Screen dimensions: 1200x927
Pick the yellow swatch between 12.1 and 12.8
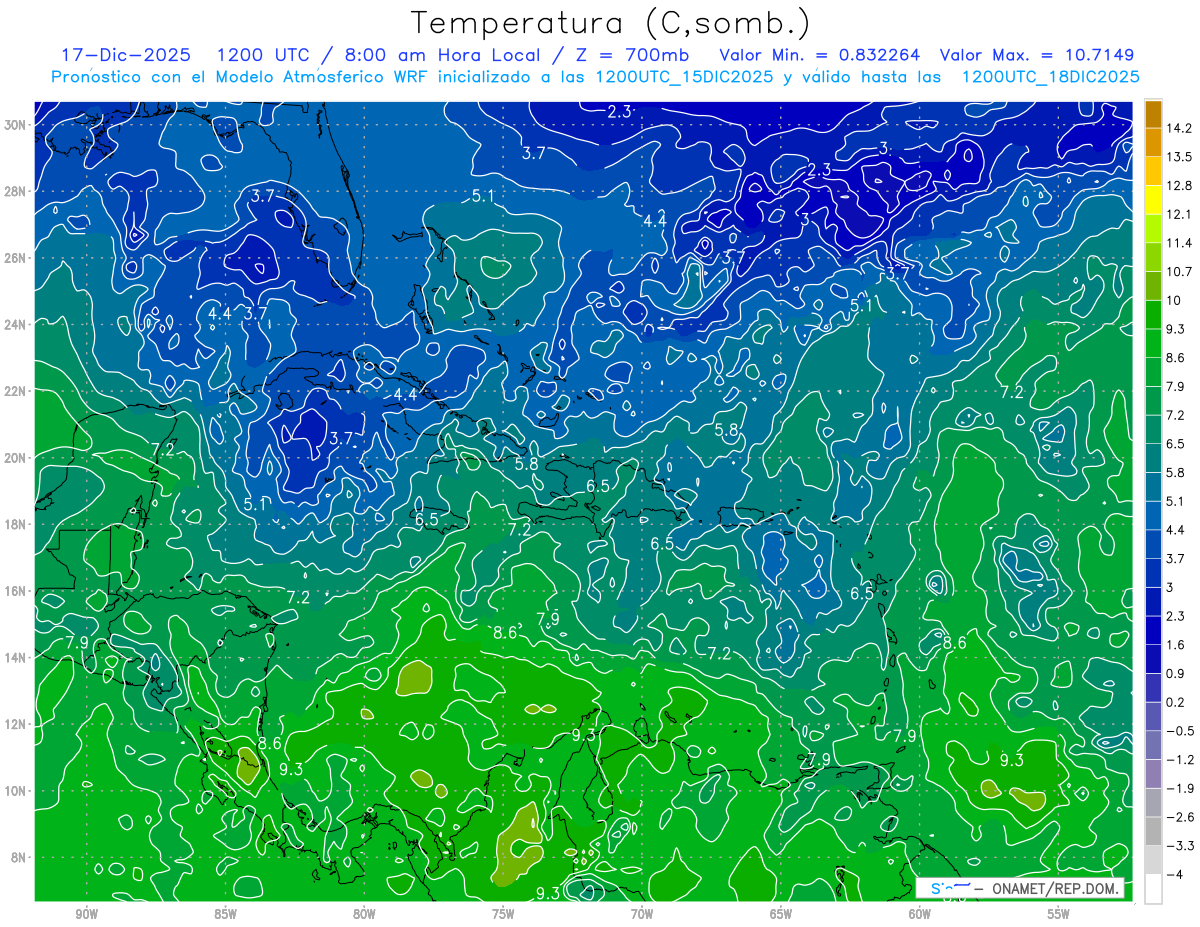1153,200
